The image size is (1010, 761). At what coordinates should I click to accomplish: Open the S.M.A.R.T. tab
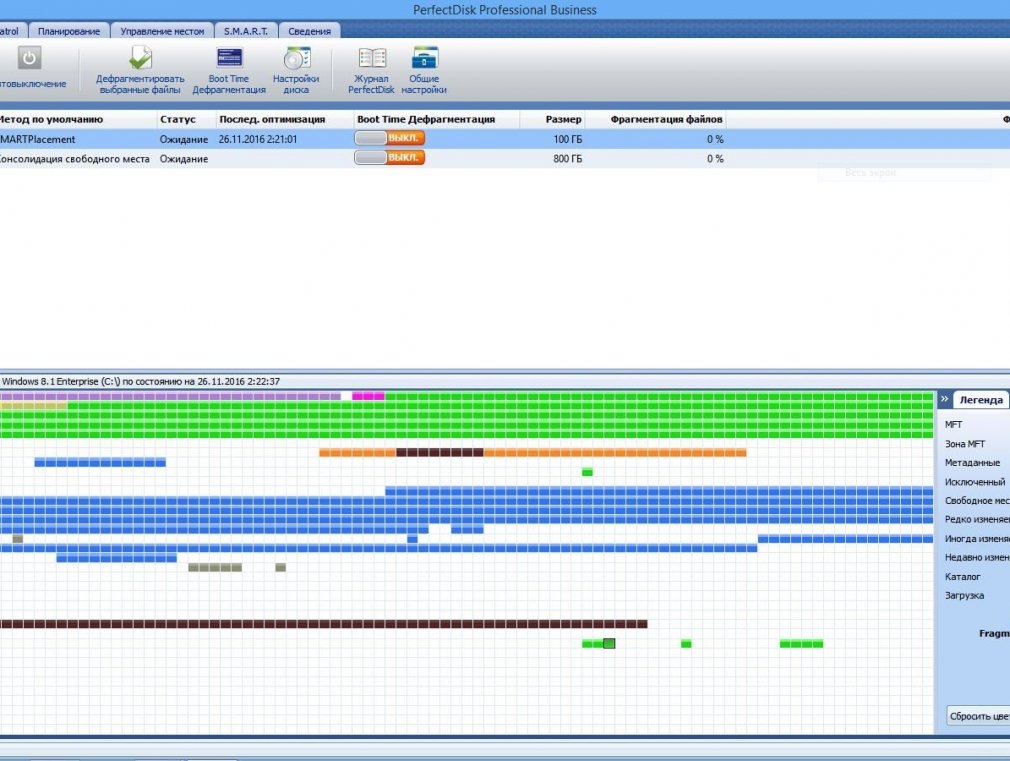coord(245,31)
